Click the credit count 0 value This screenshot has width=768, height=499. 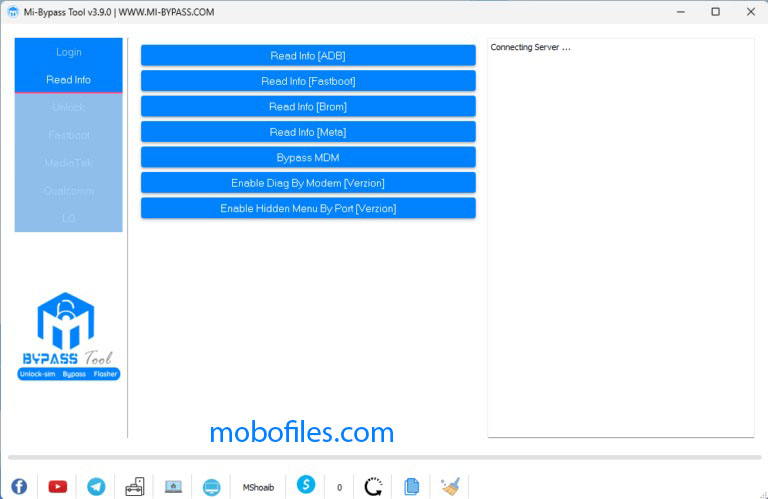tap(339, 487)
